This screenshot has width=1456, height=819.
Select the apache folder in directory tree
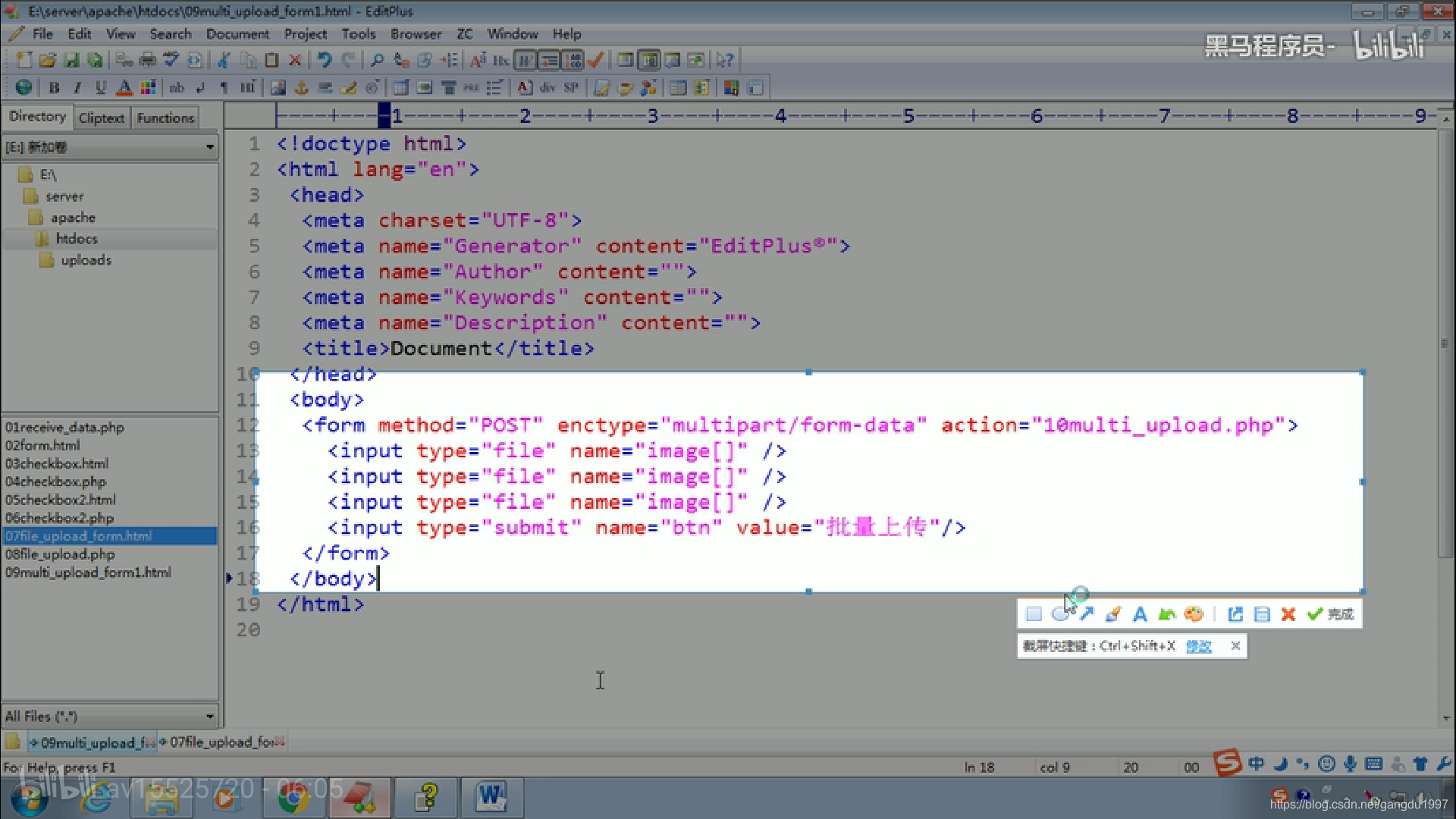(x=73, y=218)
